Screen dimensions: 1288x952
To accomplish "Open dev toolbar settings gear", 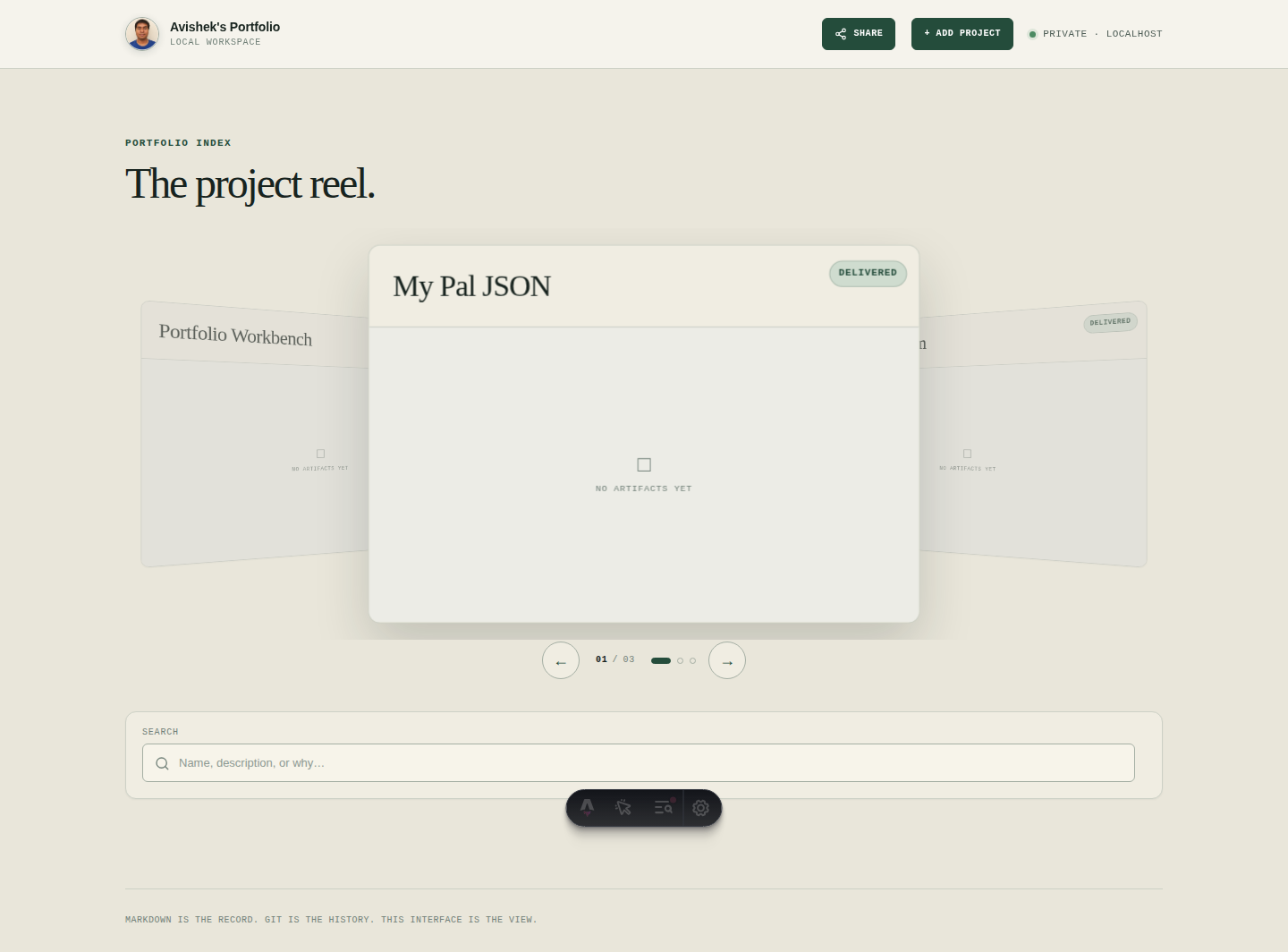I will pos(701,808).
